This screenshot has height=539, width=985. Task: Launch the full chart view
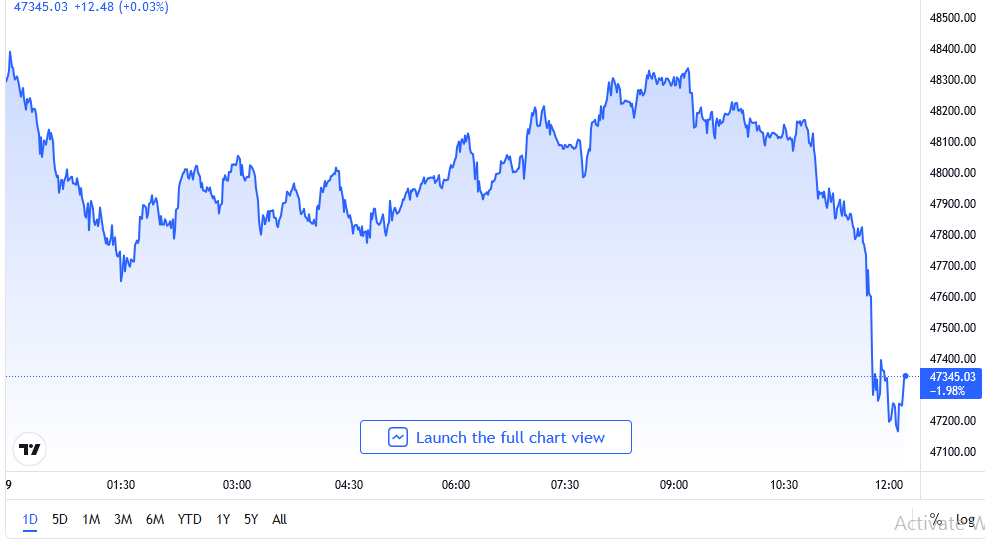496,437
